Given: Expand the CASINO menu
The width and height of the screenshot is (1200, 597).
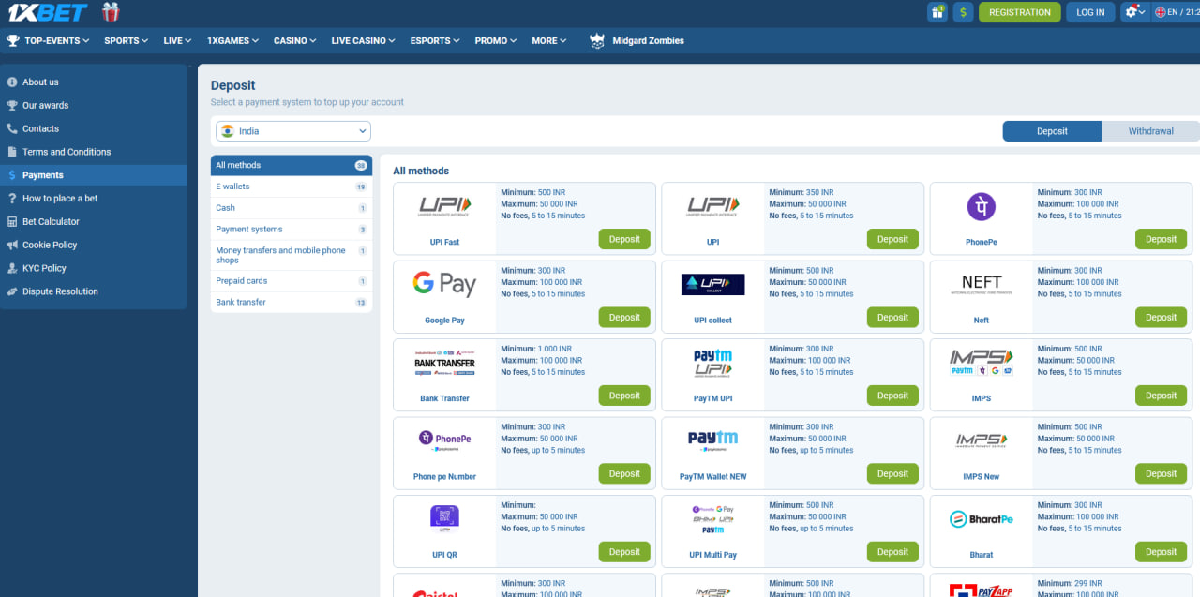Looking at the screenshot, I should pyautogui.click(x=295, y=41).
